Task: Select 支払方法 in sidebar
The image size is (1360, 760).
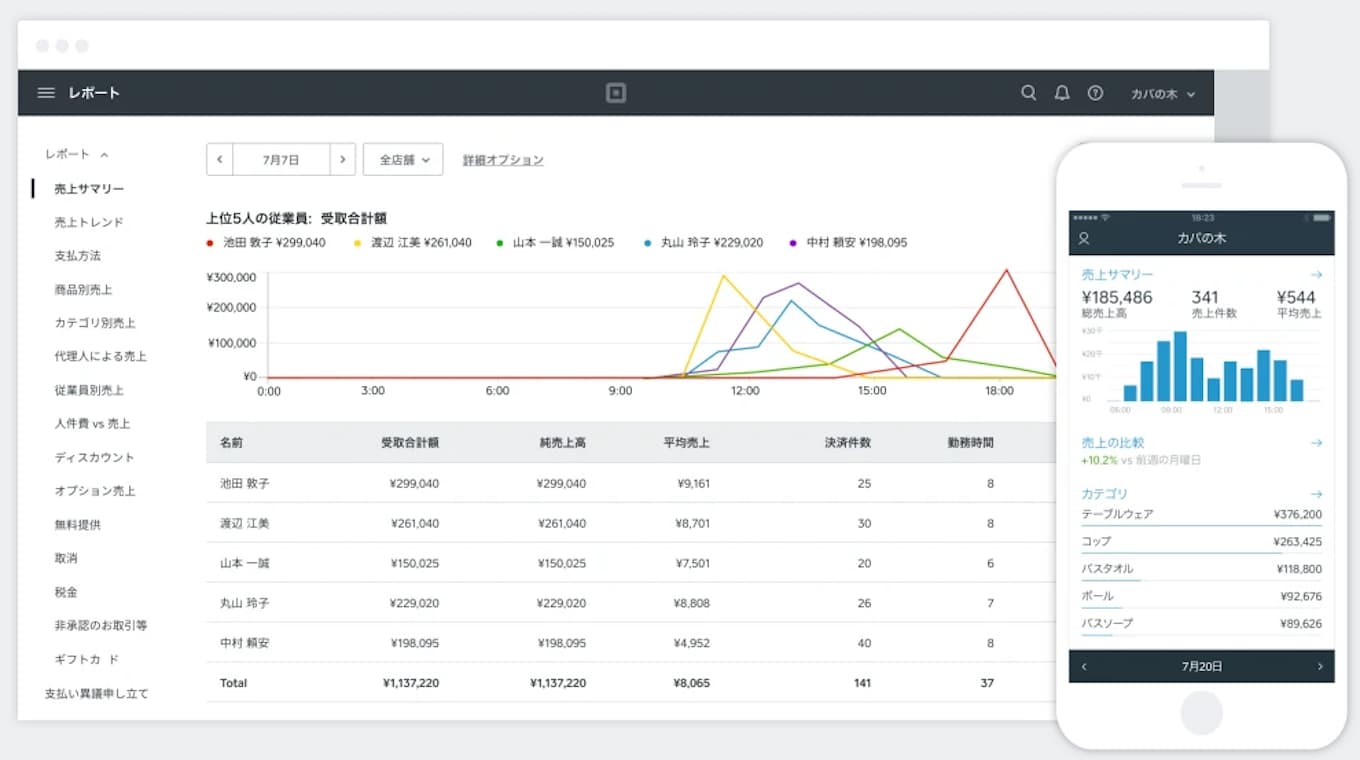Action: [x=77, y=256]
